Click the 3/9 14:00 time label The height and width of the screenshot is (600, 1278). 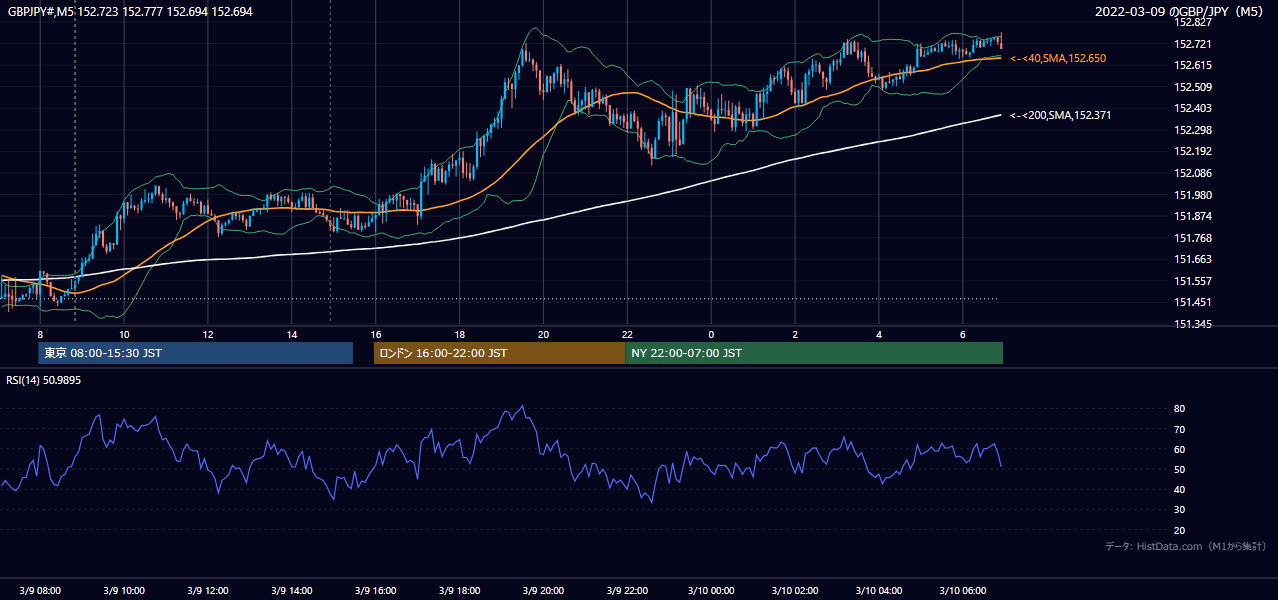pyautogui.click(x=292, y=590)
